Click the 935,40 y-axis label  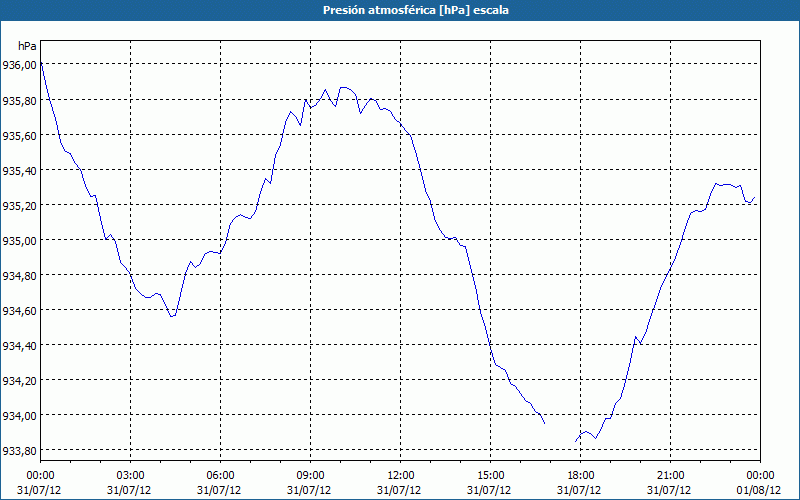coord(19,170)
